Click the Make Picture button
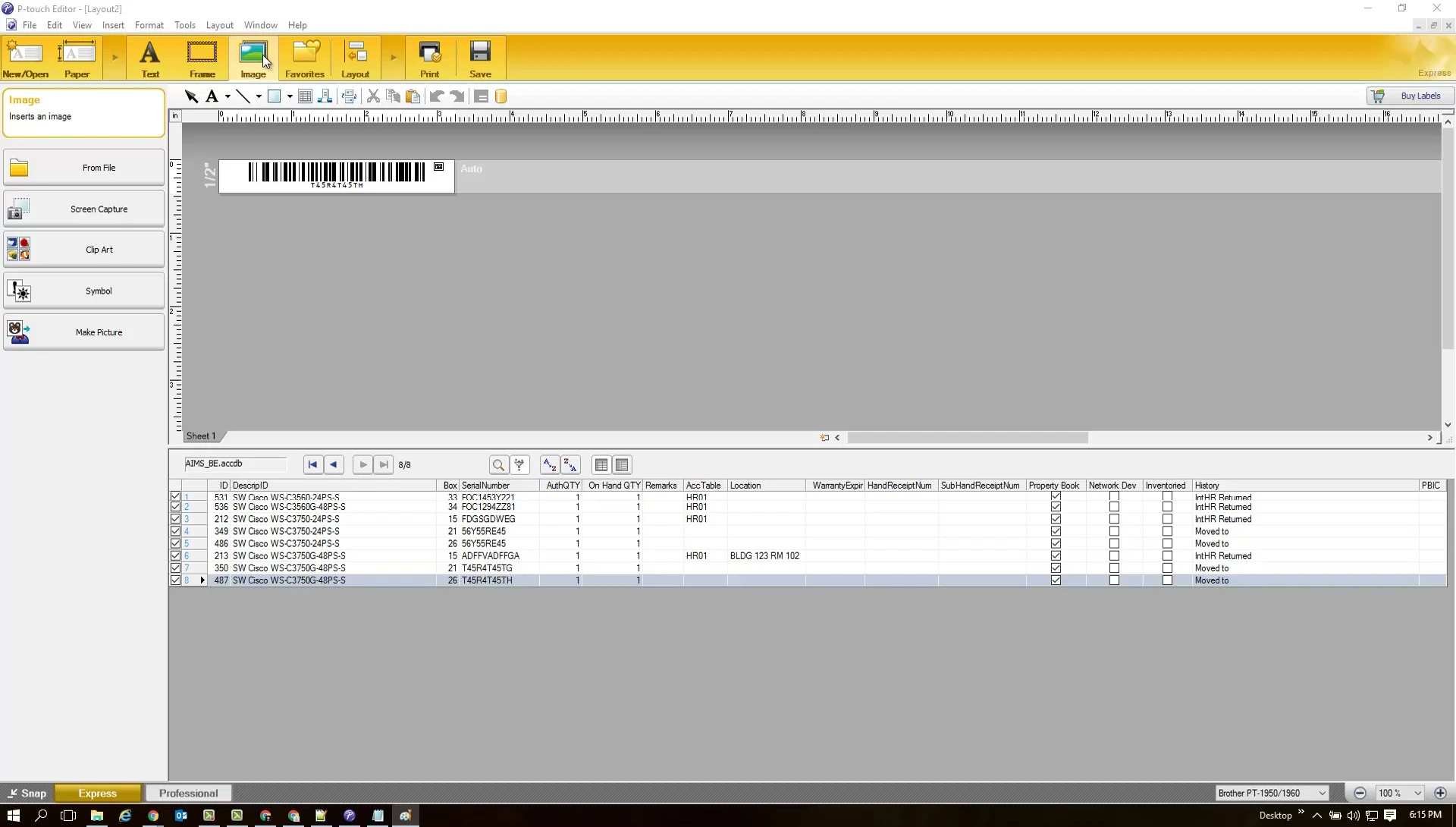Screen dimensions: 1456x827 [83, 332]
